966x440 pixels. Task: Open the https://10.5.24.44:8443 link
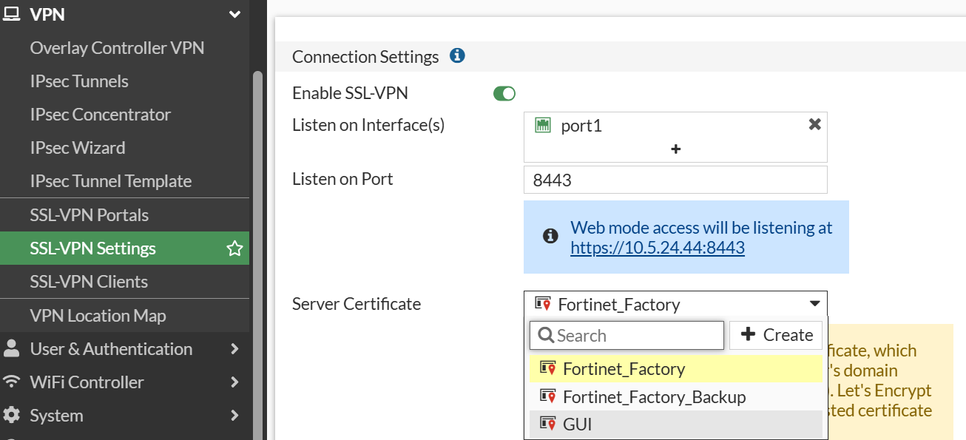pos(657,248)
